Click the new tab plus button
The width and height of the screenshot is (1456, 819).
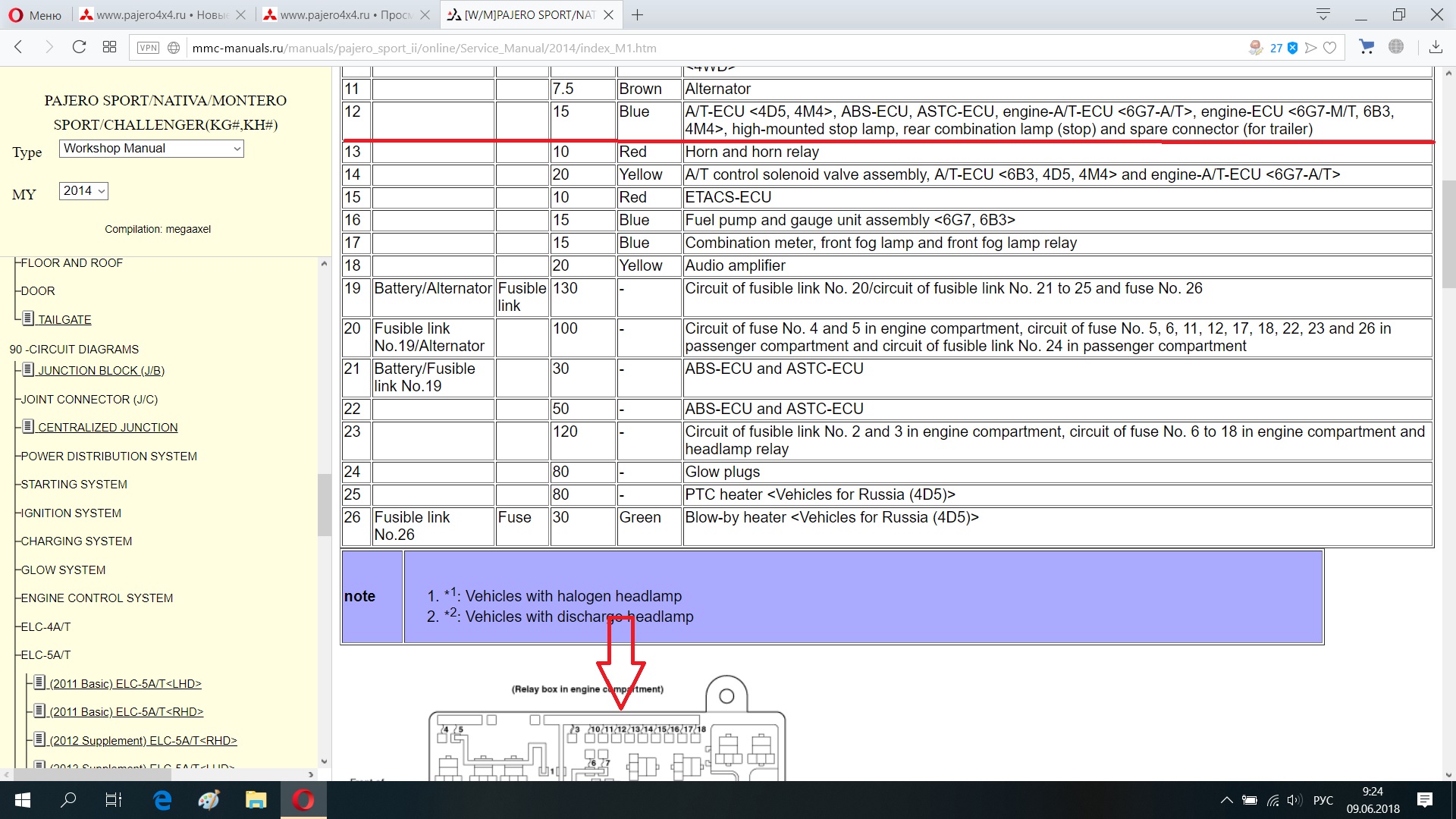click(637, 15)
